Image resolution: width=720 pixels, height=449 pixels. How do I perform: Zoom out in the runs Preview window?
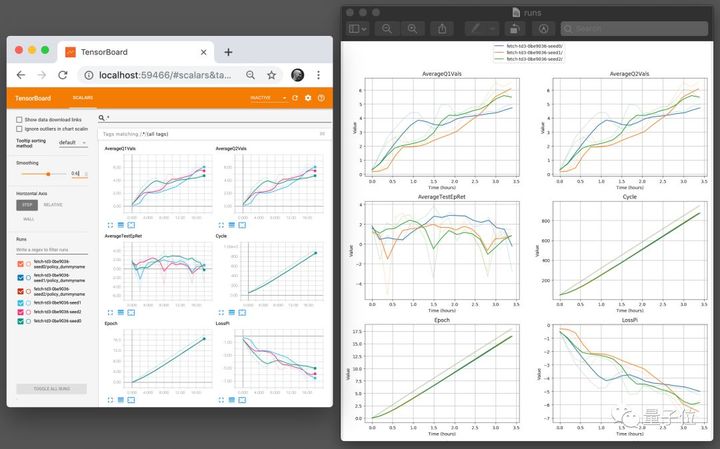tap(387, 29)
